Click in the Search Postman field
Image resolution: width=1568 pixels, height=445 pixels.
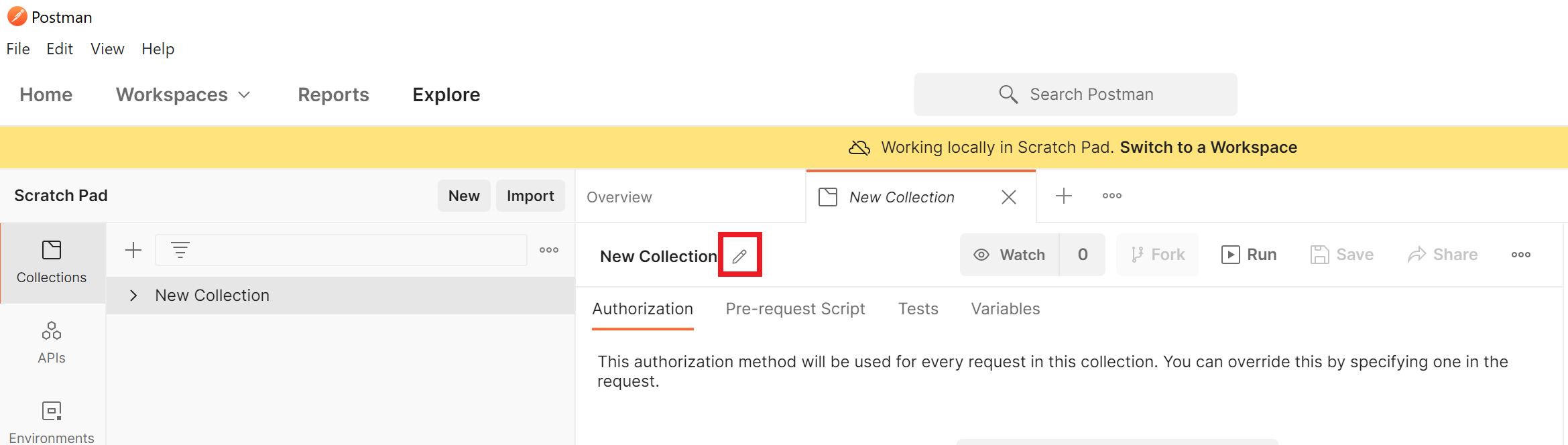(1075, 94)
